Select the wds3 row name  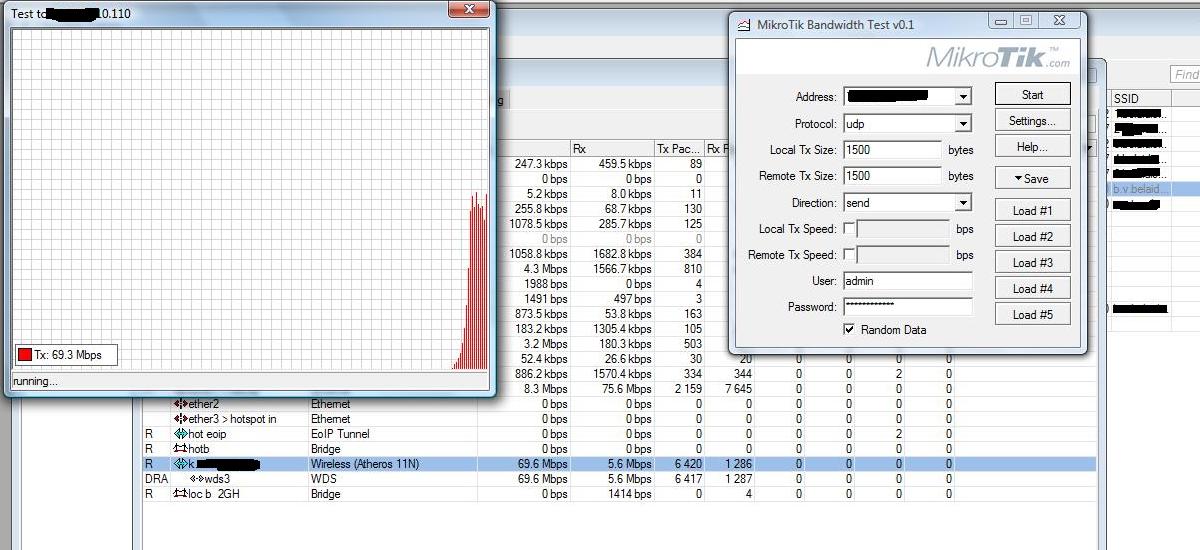[218, 479]
